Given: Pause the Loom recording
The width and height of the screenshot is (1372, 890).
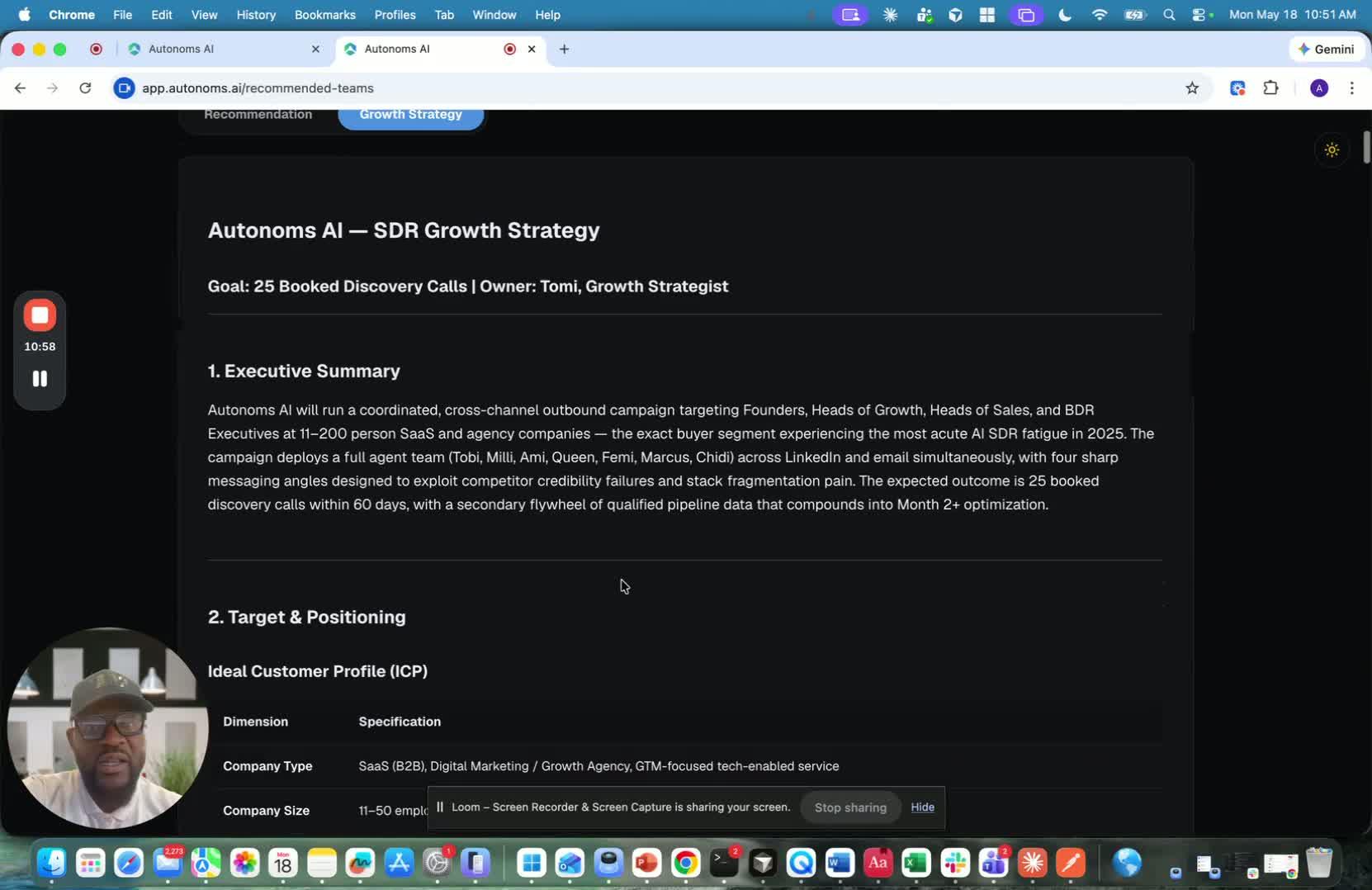Looking at the screenshot, I should click(x=40, y=379).
